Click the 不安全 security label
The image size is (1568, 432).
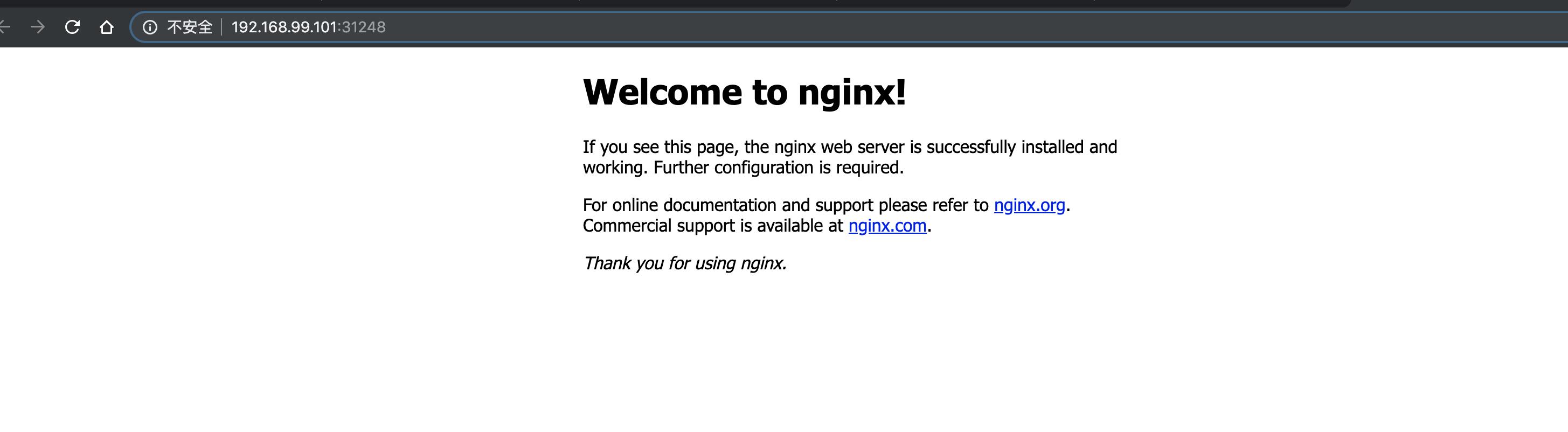(190, 27)
